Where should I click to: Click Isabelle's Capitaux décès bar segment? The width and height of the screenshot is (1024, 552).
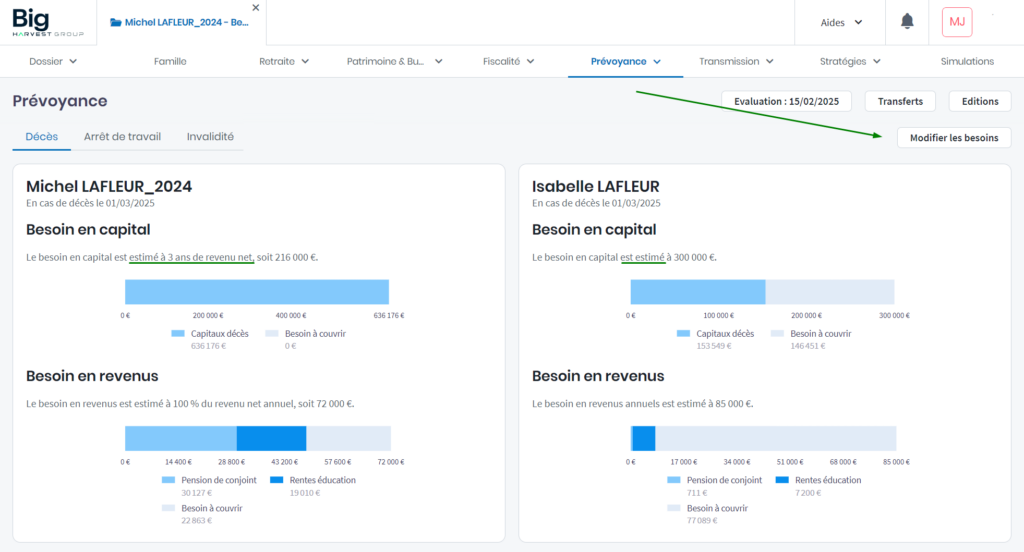click(697, 292)
